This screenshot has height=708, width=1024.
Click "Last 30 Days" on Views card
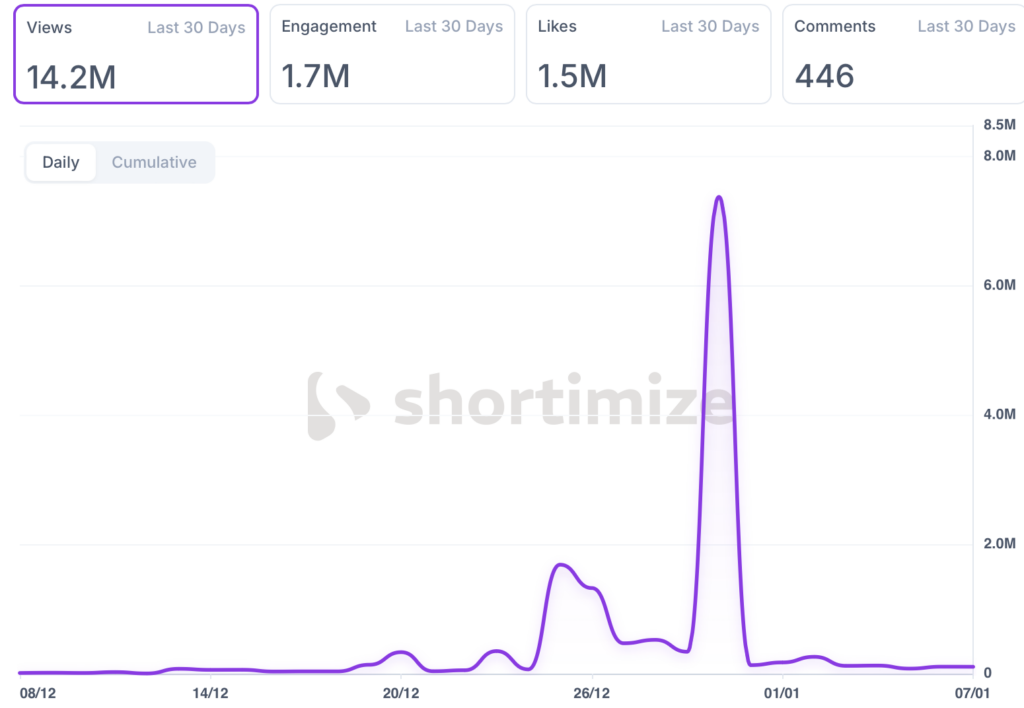(196, 27)
